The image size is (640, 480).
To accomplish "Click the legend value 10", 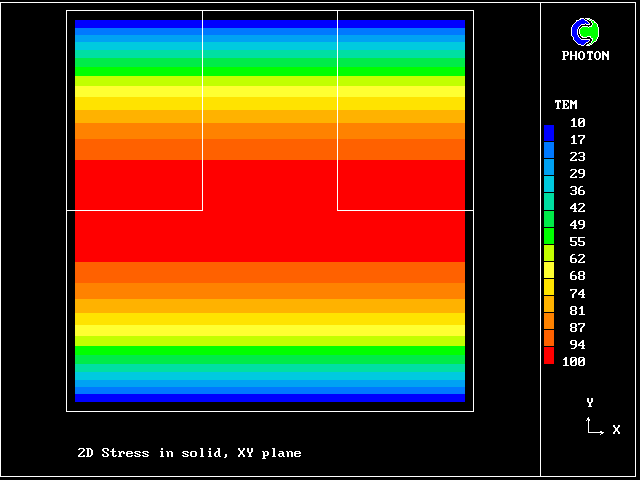I will (578, 122).
